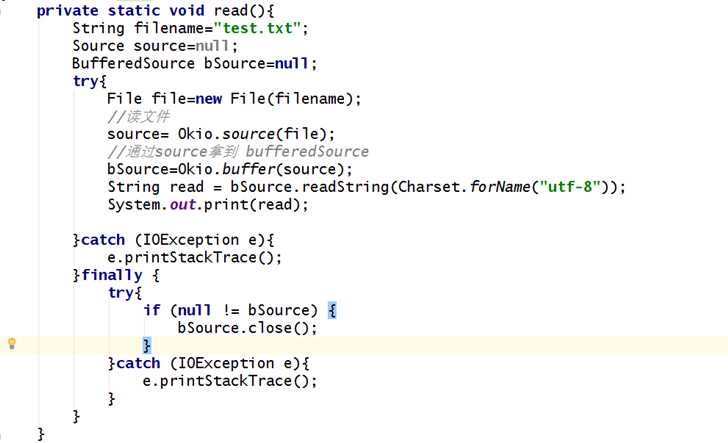Click the line 'Source source=null;'
The image size is (728, 443).
[155, 46]
